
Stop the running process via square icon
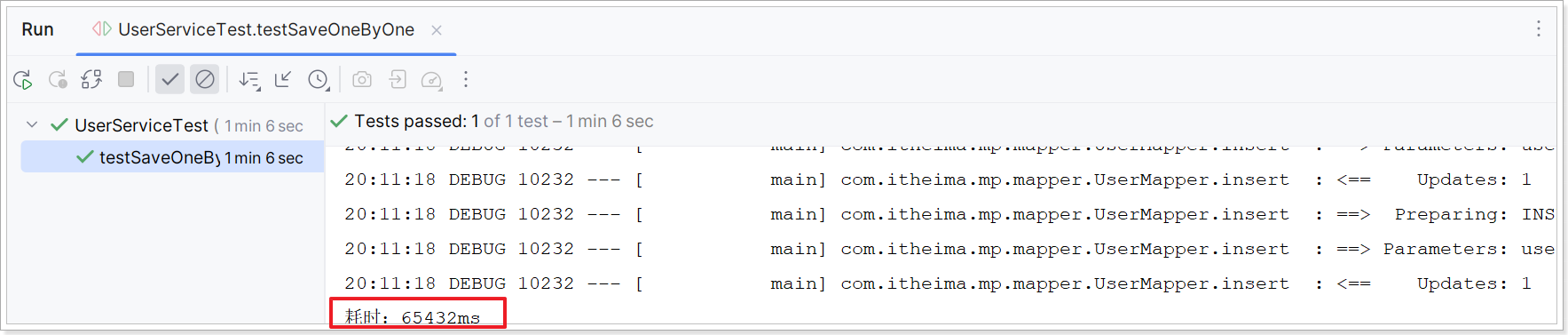tap(126, 79)
